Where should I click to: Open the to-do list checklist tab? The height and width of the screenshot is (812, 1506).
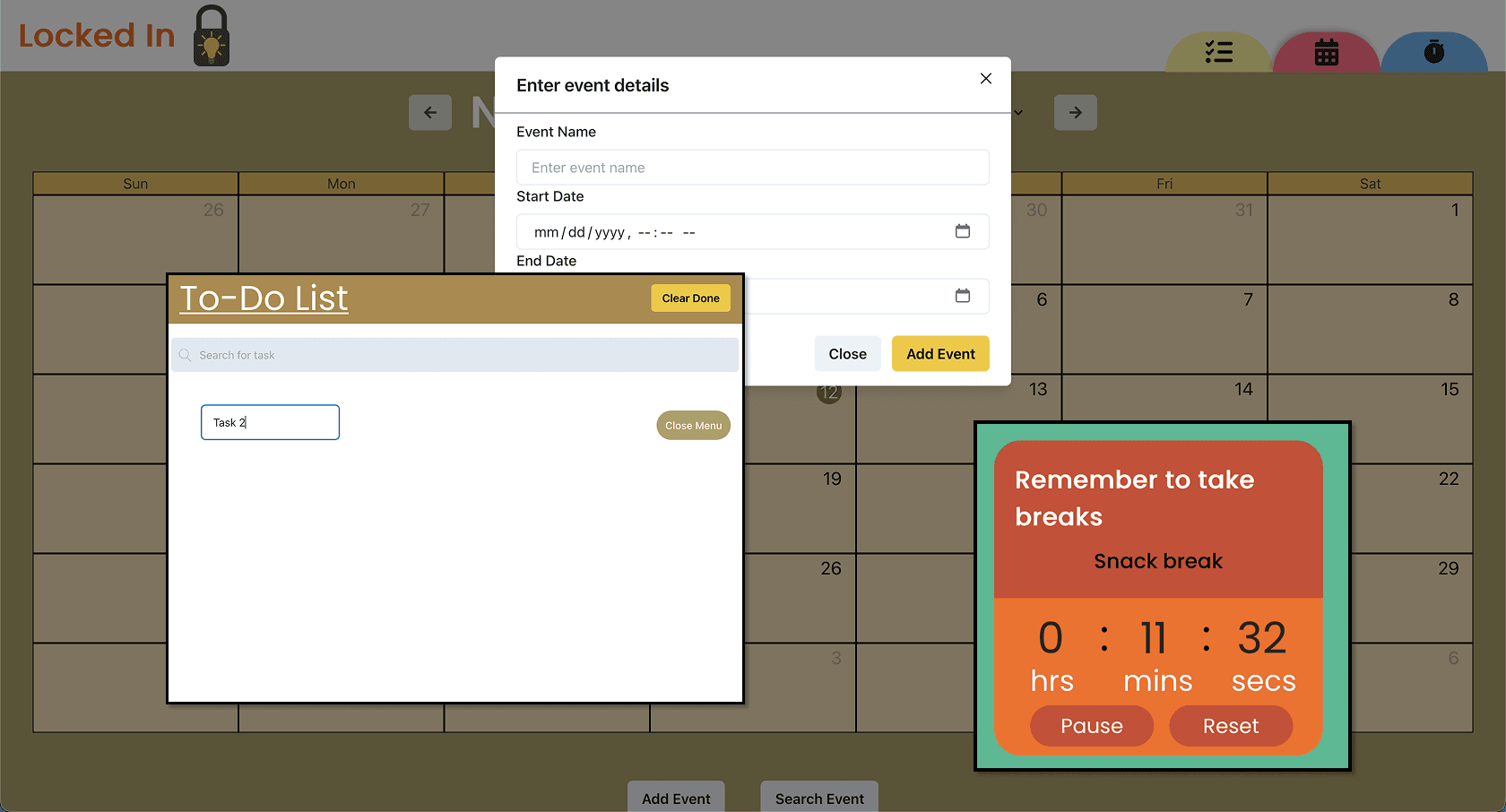click(1218, 53)
